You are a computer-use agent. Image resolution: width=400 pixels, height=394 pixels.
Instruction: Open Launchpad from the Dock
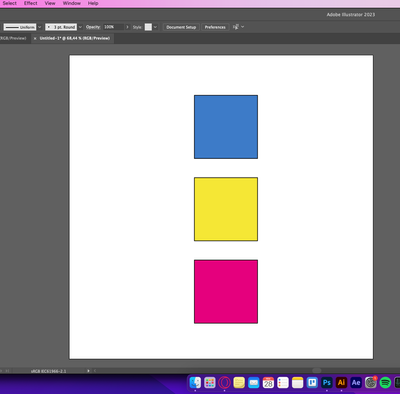point(210,383)
